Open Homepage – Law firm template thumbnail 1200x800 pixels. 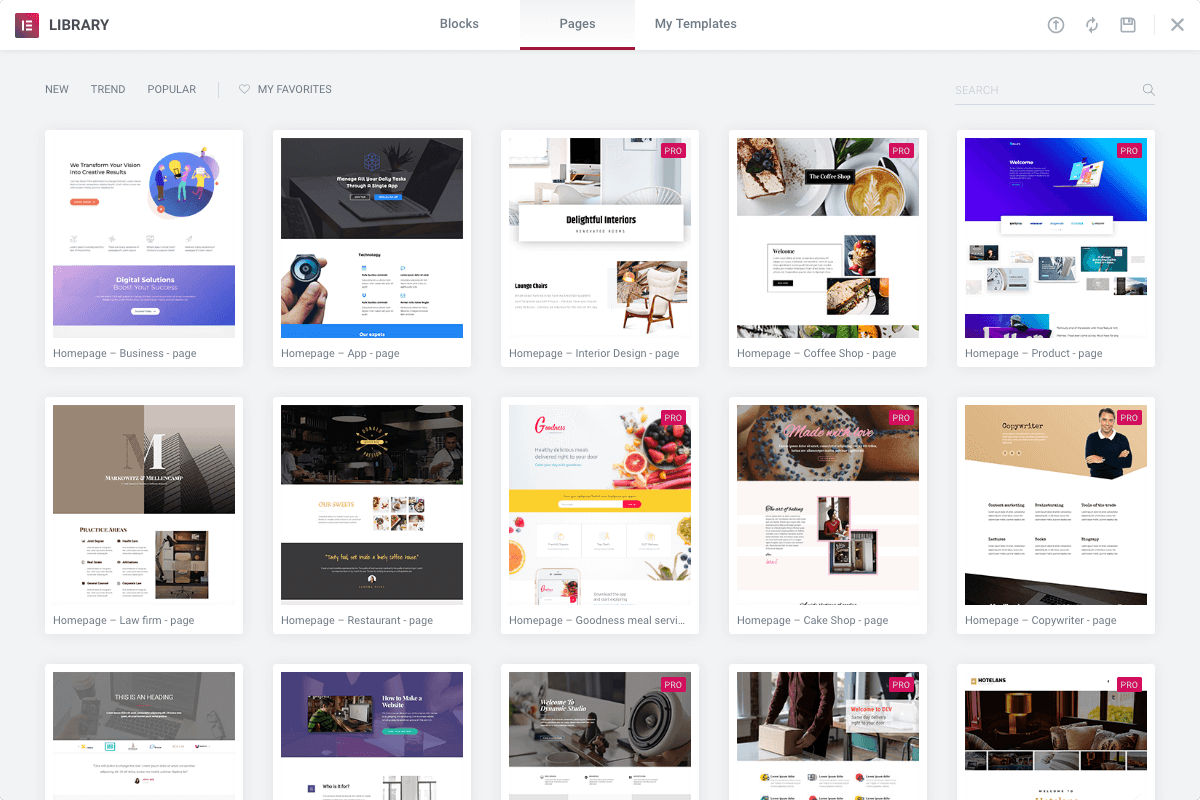click(x=144, y=505)
